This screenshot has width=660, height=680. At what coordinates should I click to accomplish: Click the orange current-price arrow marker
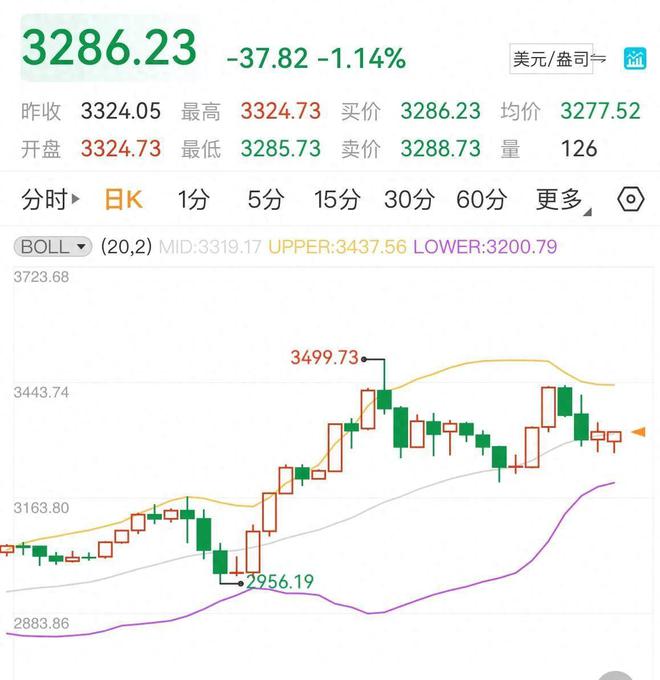(638, 432)
